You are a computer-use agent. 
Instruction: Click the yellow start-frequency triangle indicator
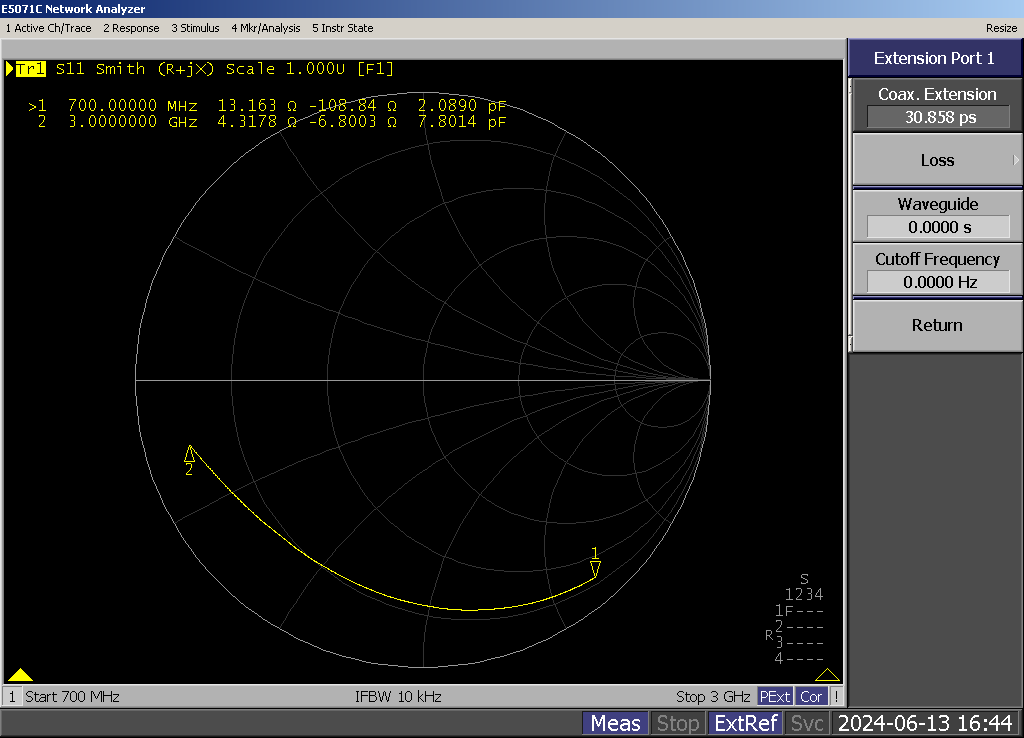(x=21, y=674)
